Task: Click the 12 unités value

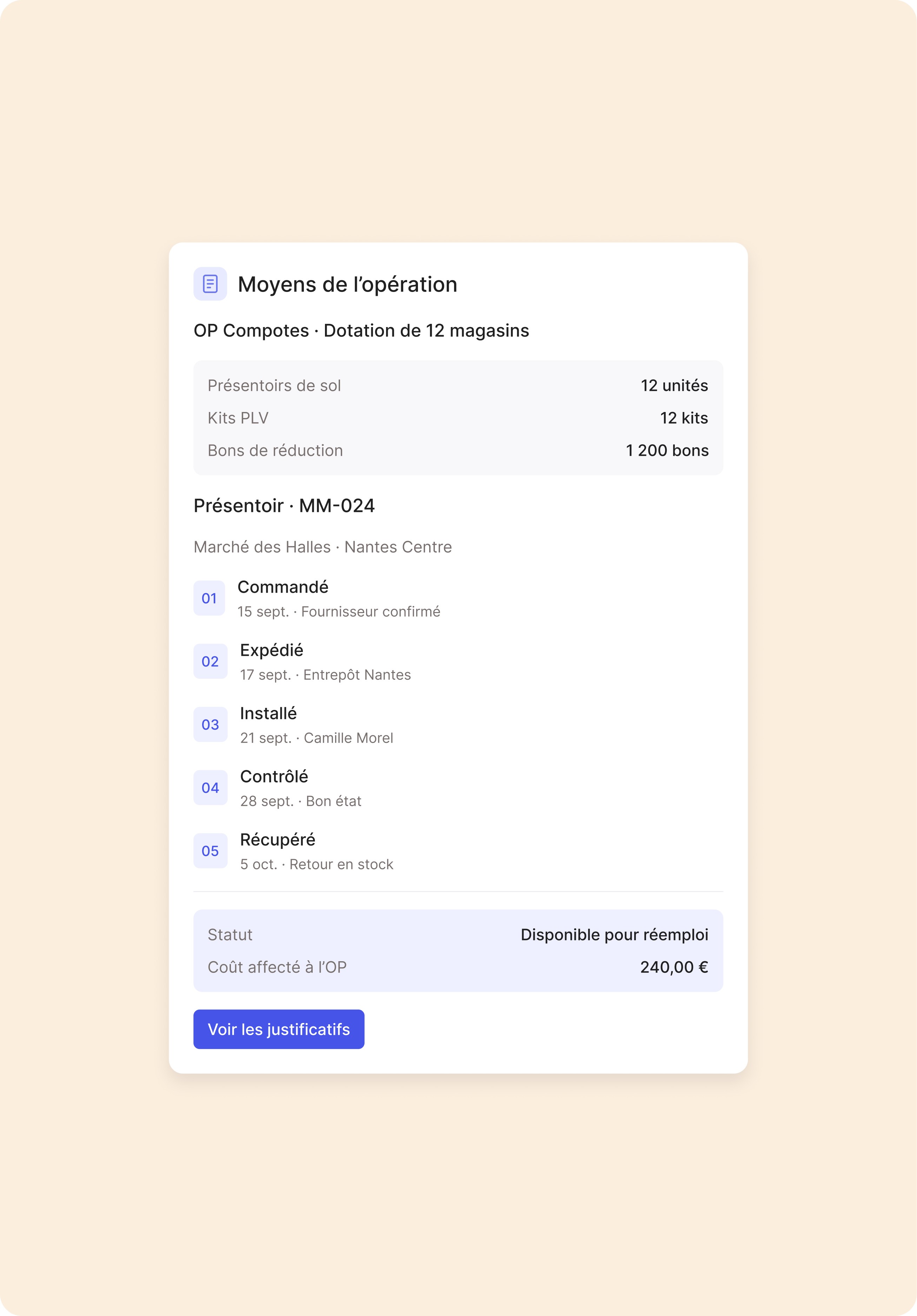Action: [674, 386]
